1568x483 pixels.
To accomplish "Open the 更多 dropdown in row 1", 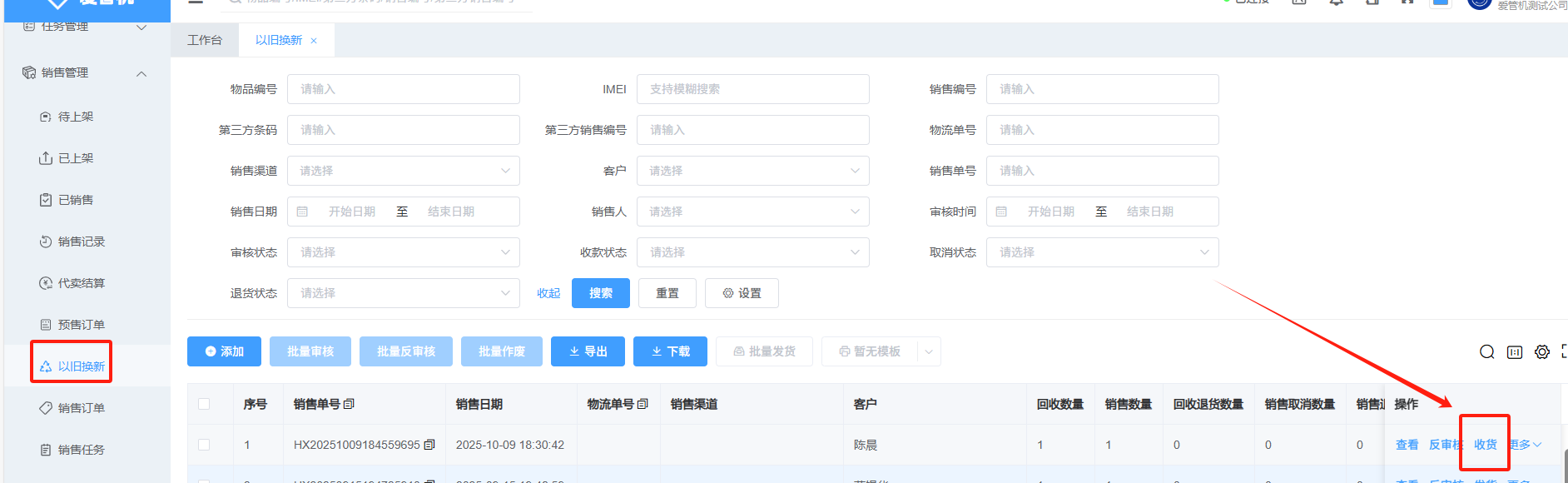I will point(1525,445).
